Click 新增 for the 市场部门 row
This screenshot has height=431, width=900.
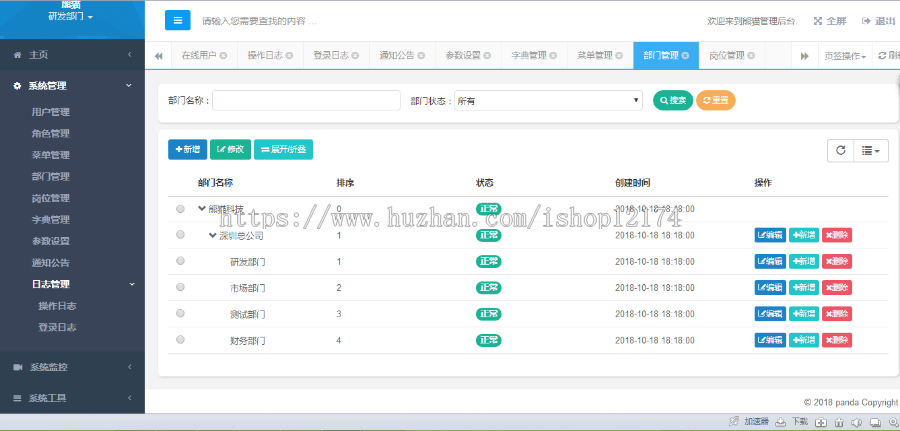point(804,288)
